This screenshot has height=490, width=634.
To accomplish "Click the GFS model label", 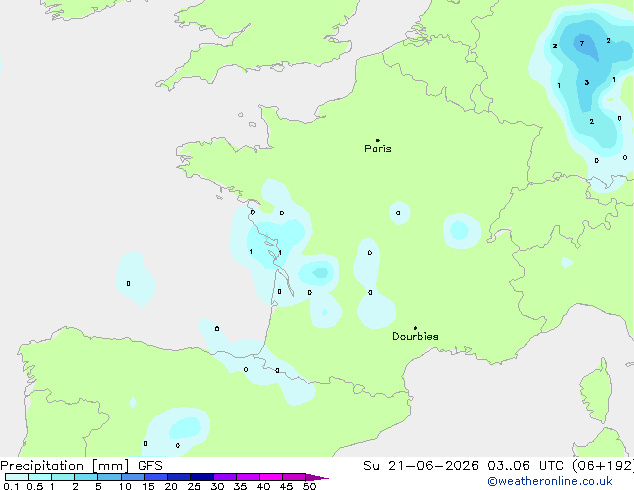I will 150,466.
